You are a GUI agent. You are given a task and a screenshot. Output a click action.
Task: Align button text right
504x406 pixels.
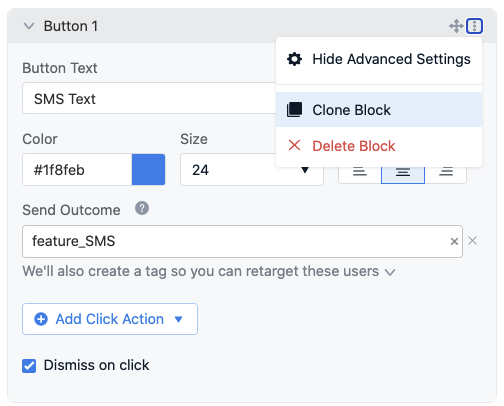[x=446, y=172]
